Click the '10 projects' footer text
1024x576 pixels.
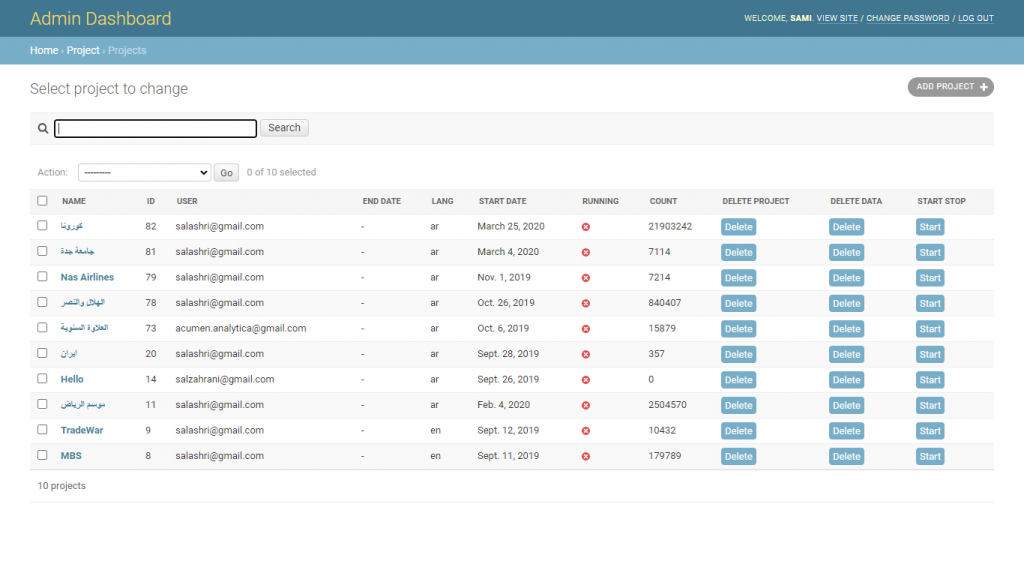(61, 485)
